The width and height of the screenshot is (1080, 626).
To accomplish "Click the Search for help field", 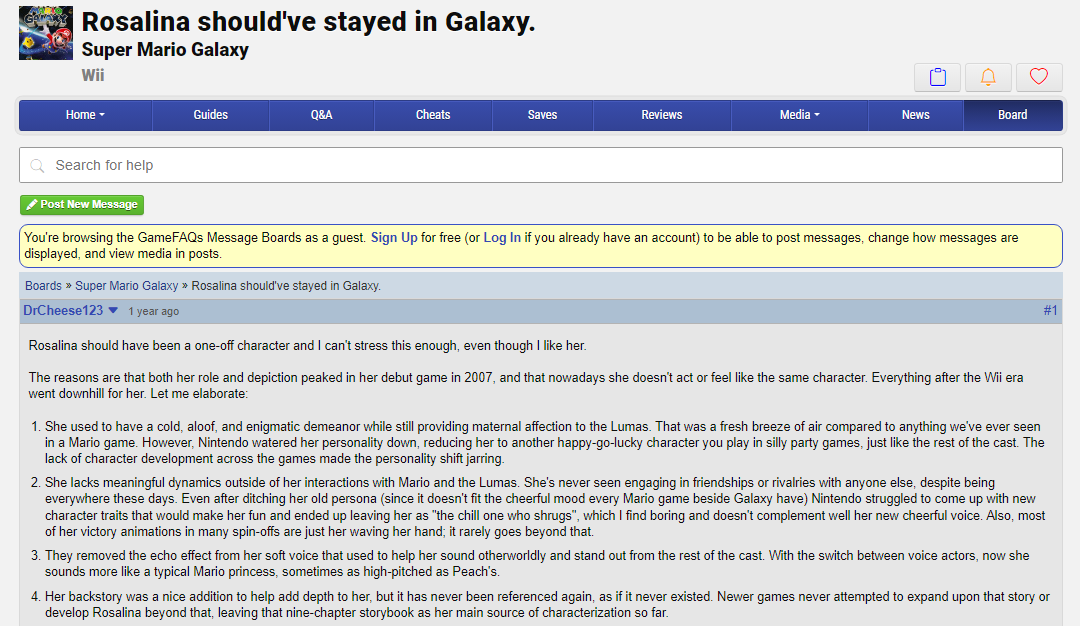I will point(541,165).
